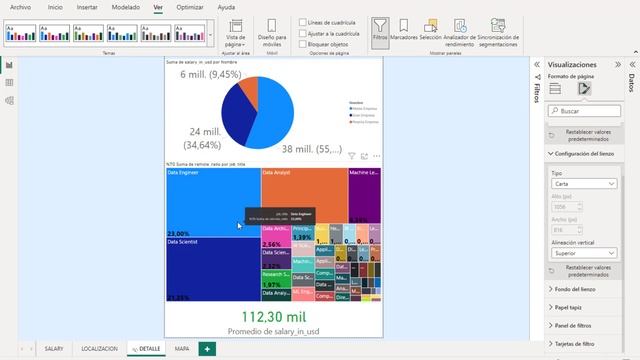Open the Model view icon
The height and width of the screenshot is (360, 640).
coord(9,100)
